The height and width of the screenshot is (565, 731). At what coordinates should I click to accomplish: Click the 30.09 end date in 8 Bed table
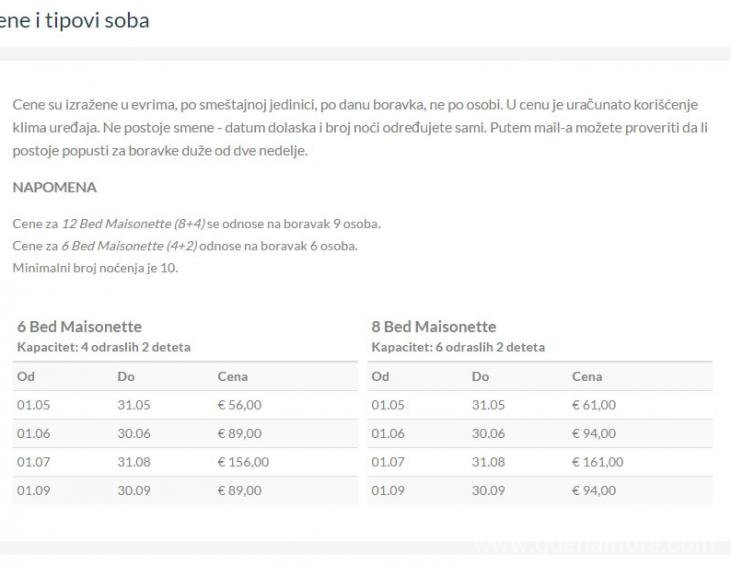point(488,490)
